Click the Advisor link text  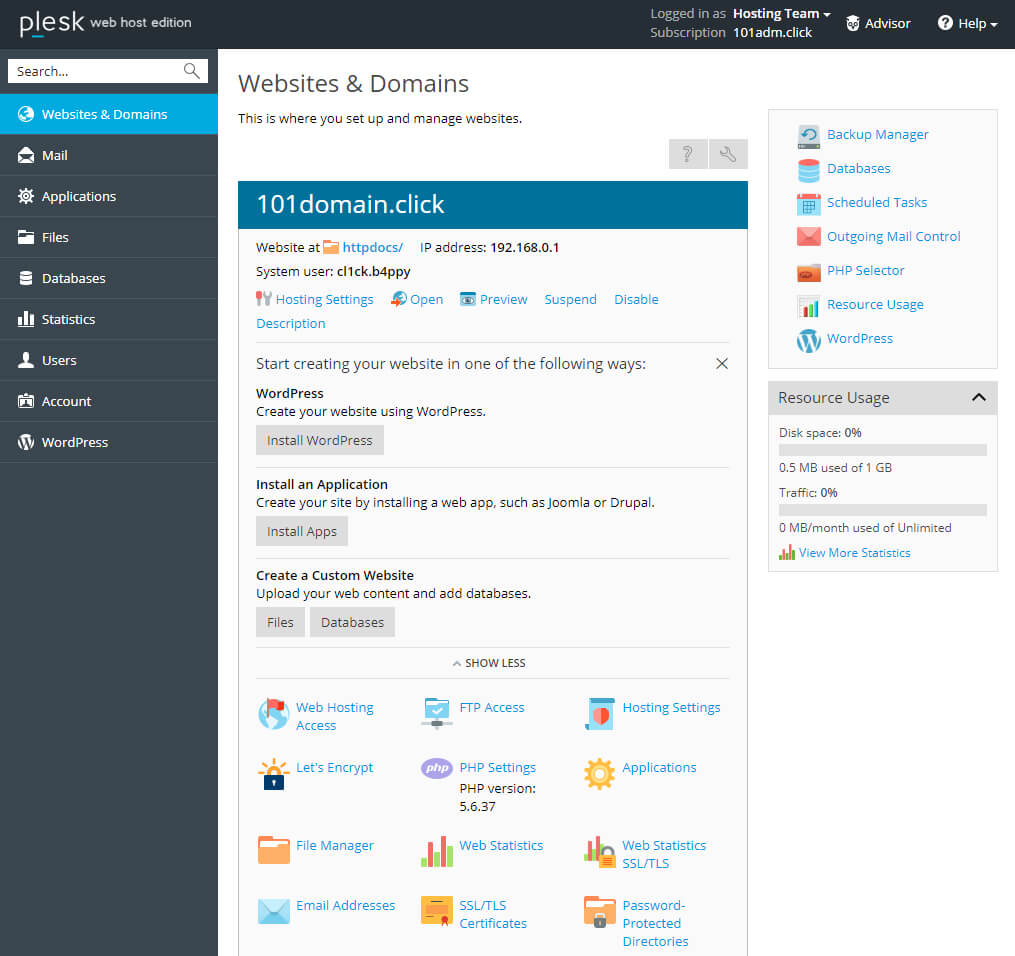coord(887,23)
